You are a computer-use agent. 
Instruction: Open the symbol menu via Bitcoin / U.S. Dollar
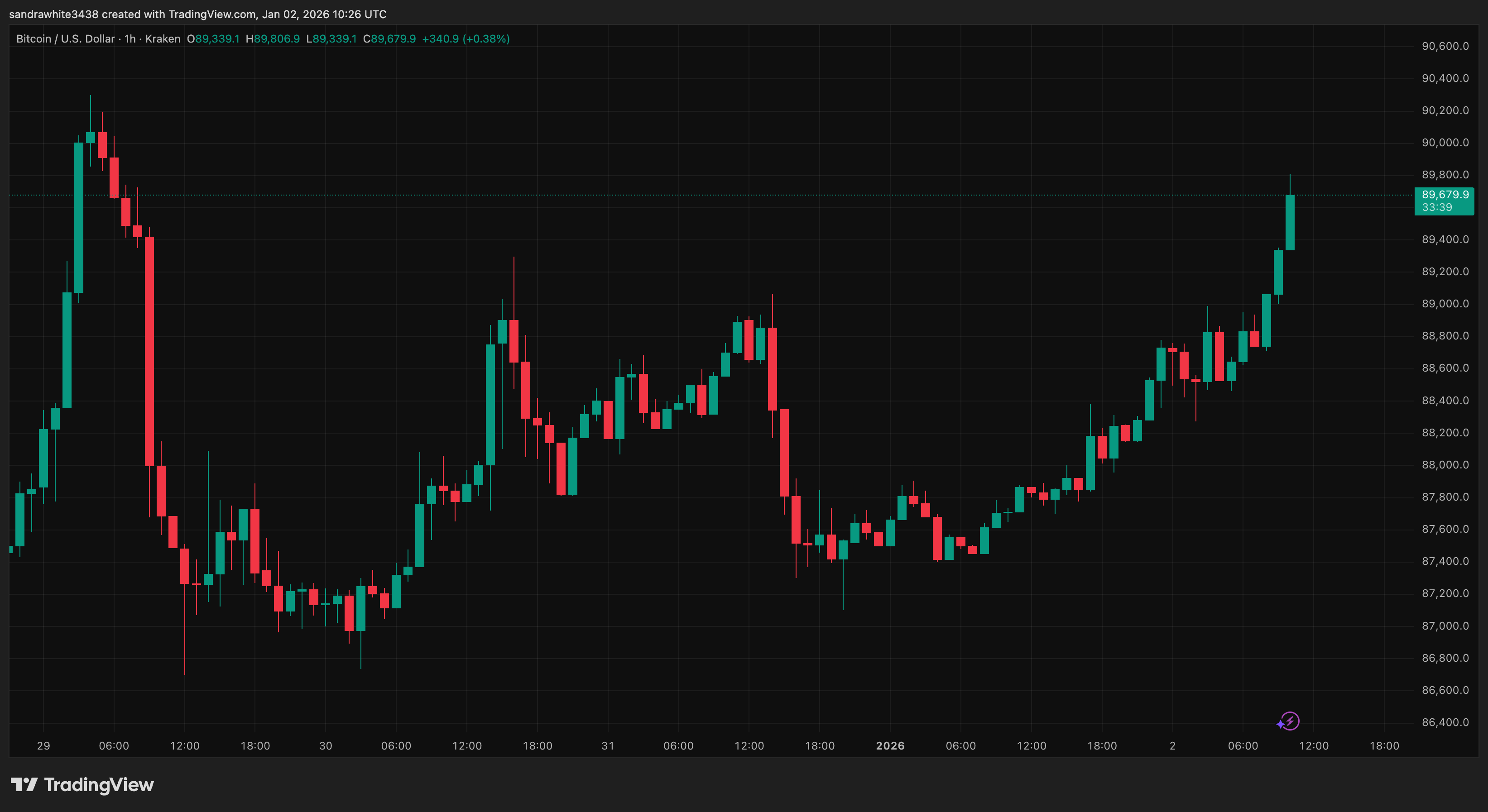pyautogui.click(x=65, y=38)
